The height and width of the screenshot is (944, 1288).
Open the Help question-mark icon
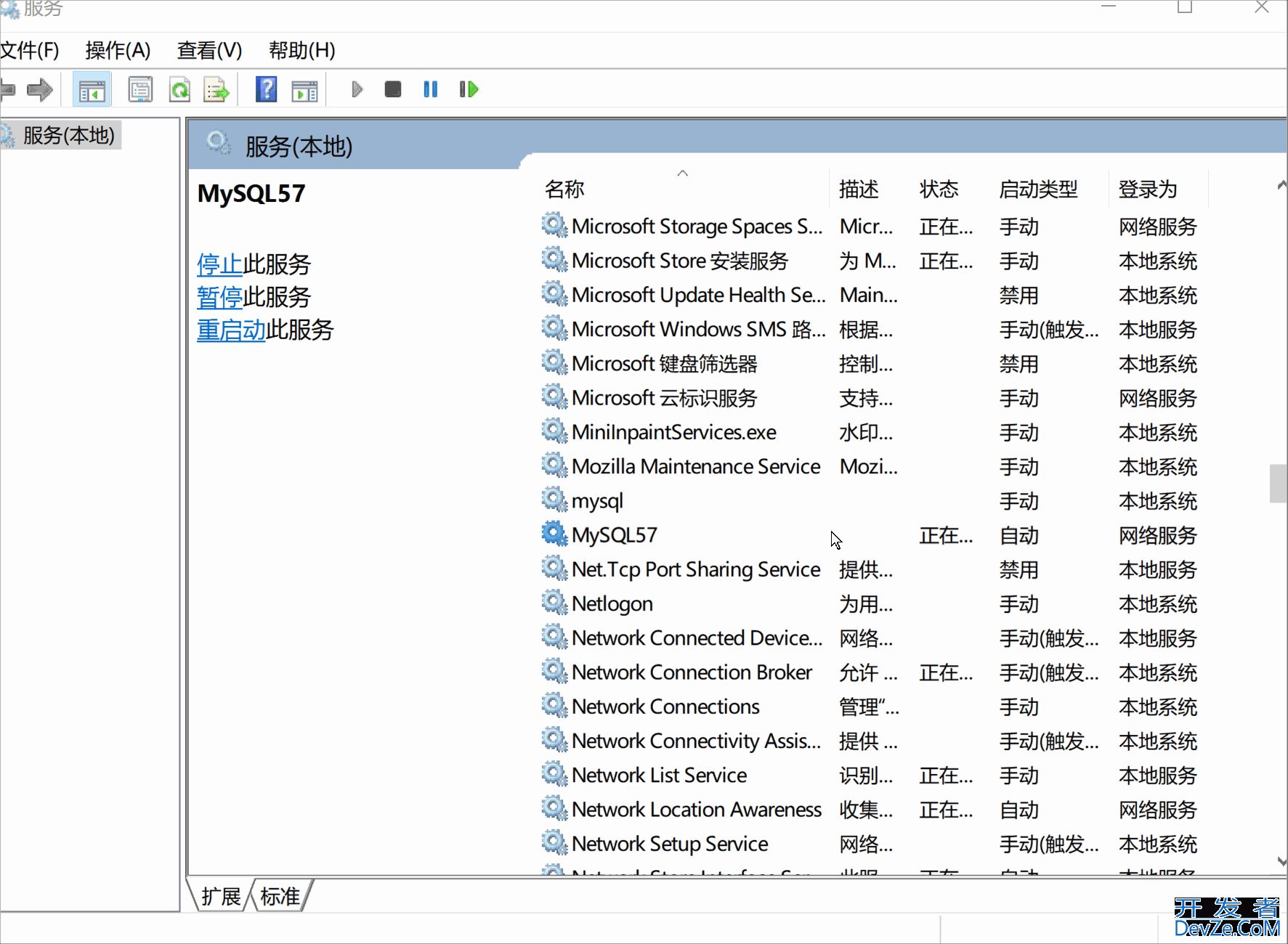pos(267,89)
